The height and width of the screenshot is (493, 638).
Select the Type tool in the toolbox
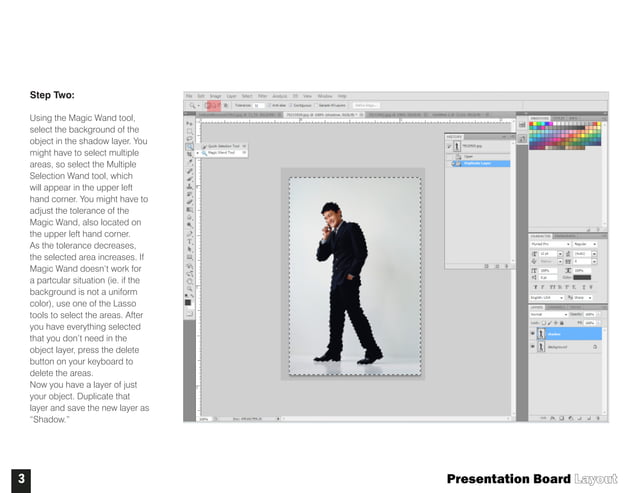pos(189,242)
